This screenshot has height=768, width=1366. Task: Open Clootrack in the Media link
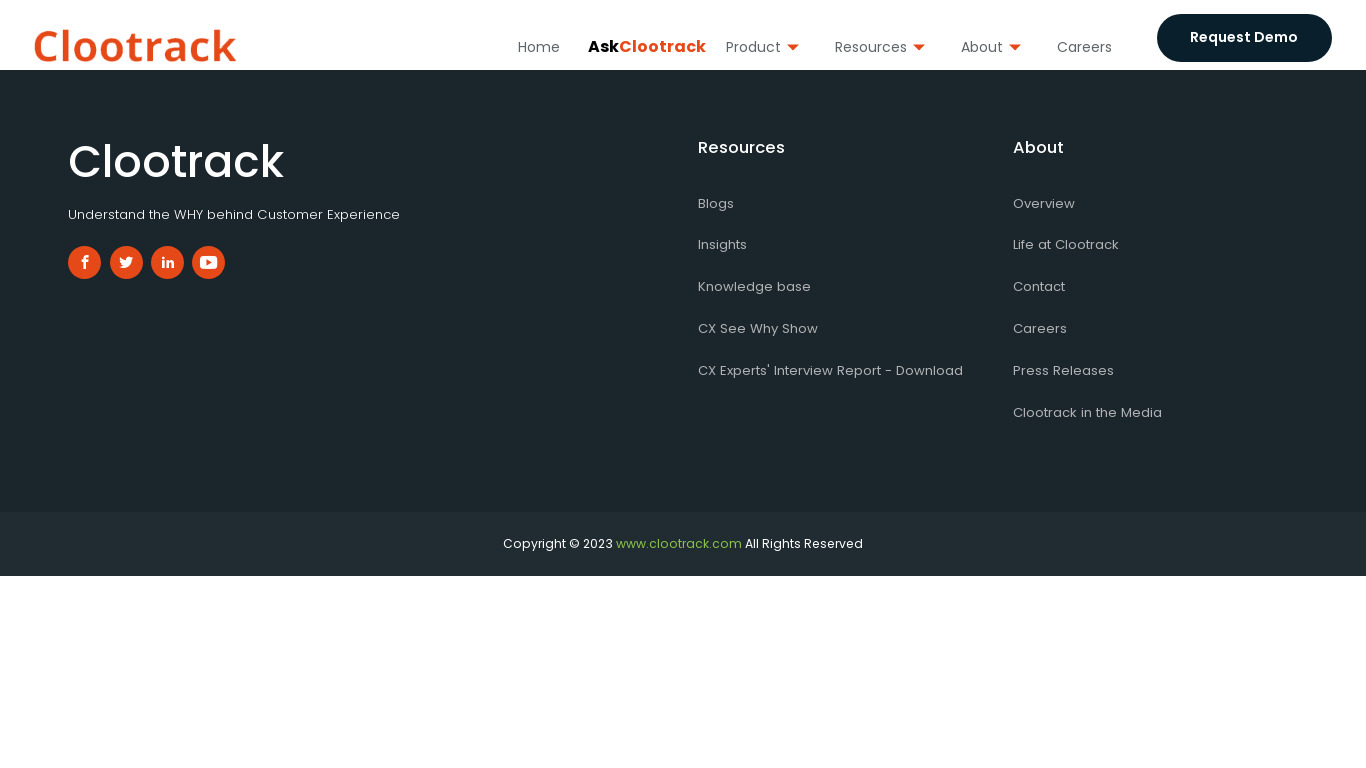coord(1087,413)
